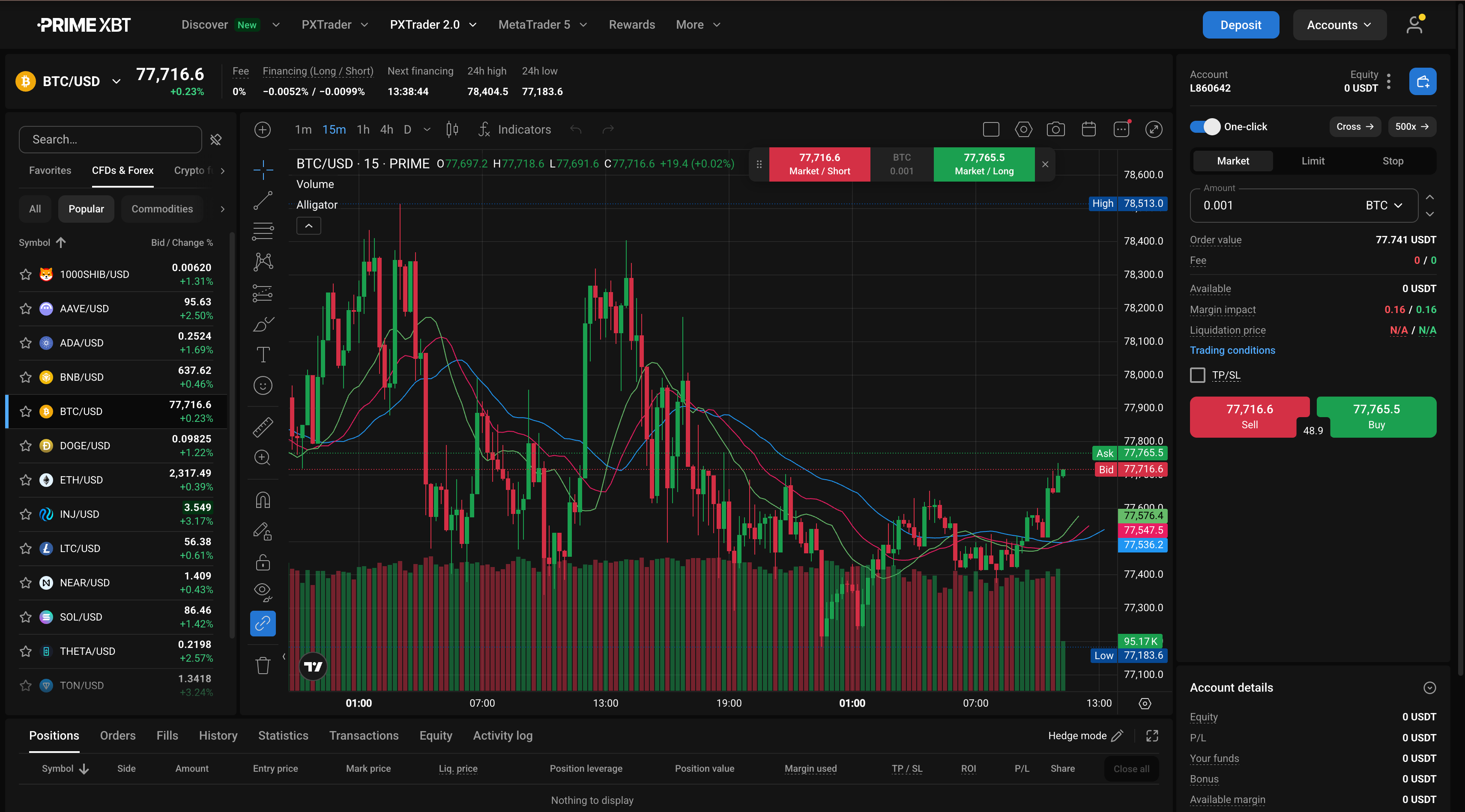Open the BTC amount unit dropdown
1465x812 pixels.
1384,205
